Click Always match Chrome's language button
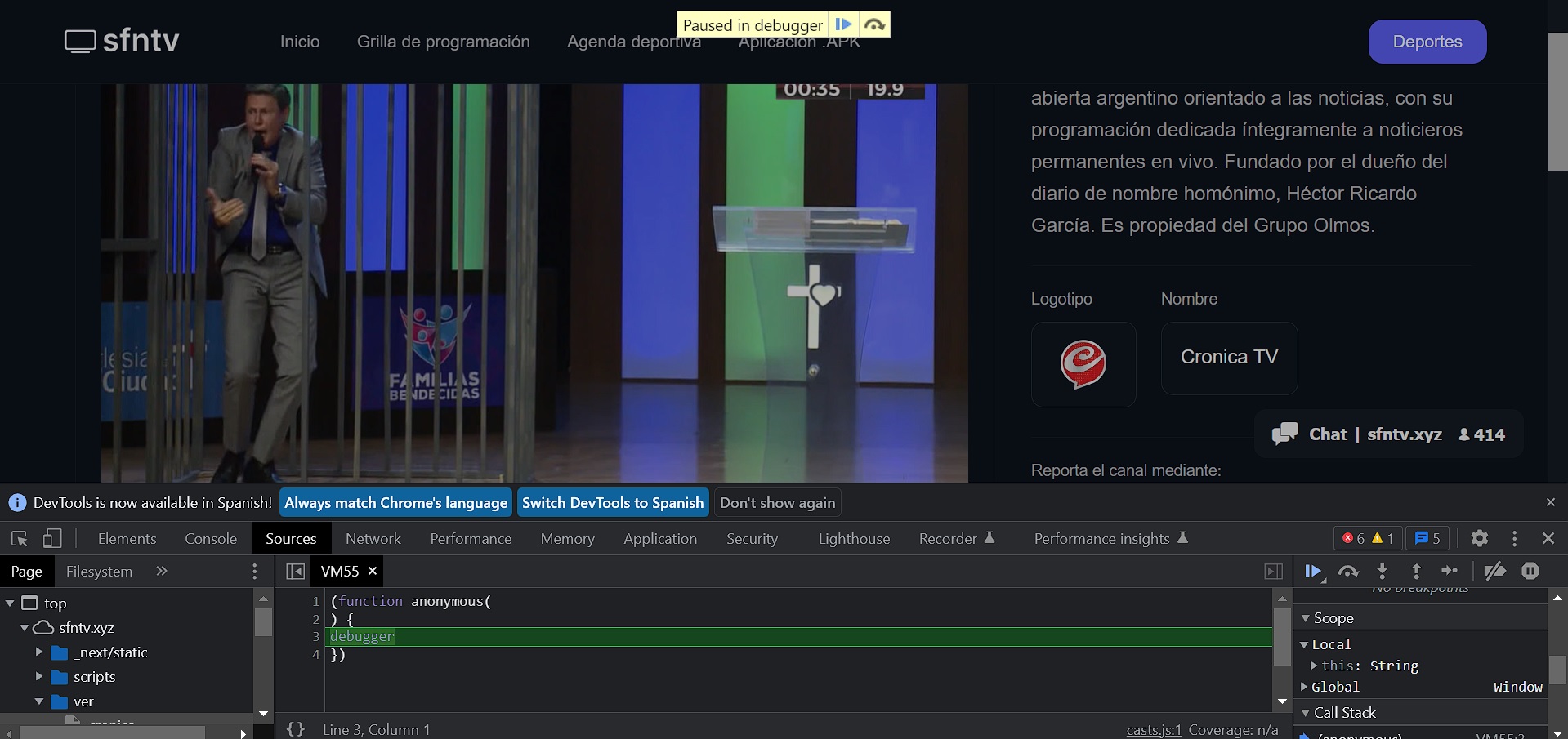Viewport: 1568px width, 739px height. (395, 503)
